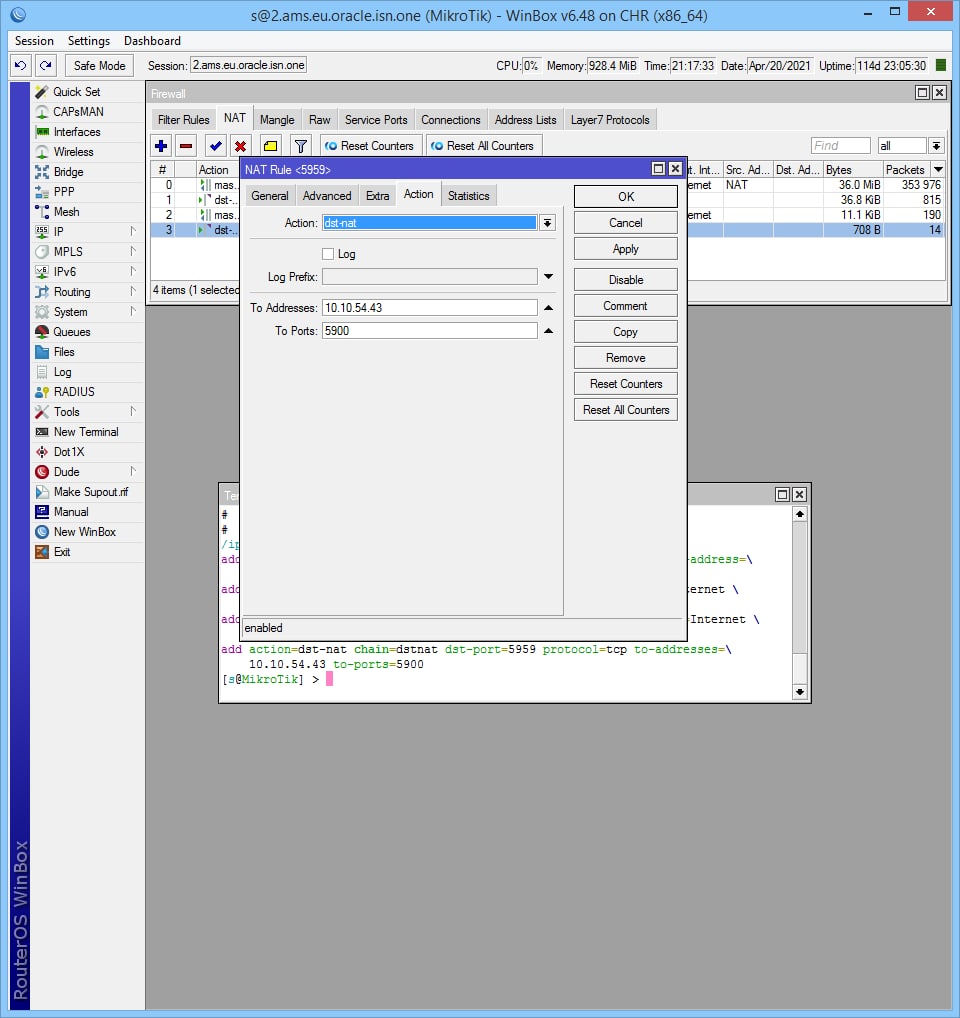Toggle Safe Mode
The image size is (960, 1018).
click(x=99, y=66)
